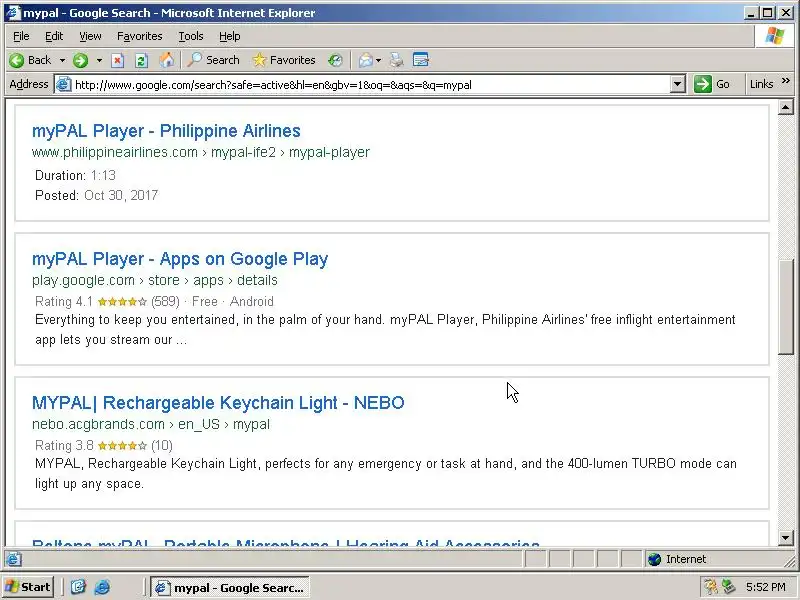Open the myPAL Player - Apps on Google Play link

click(x=180, y=259)
